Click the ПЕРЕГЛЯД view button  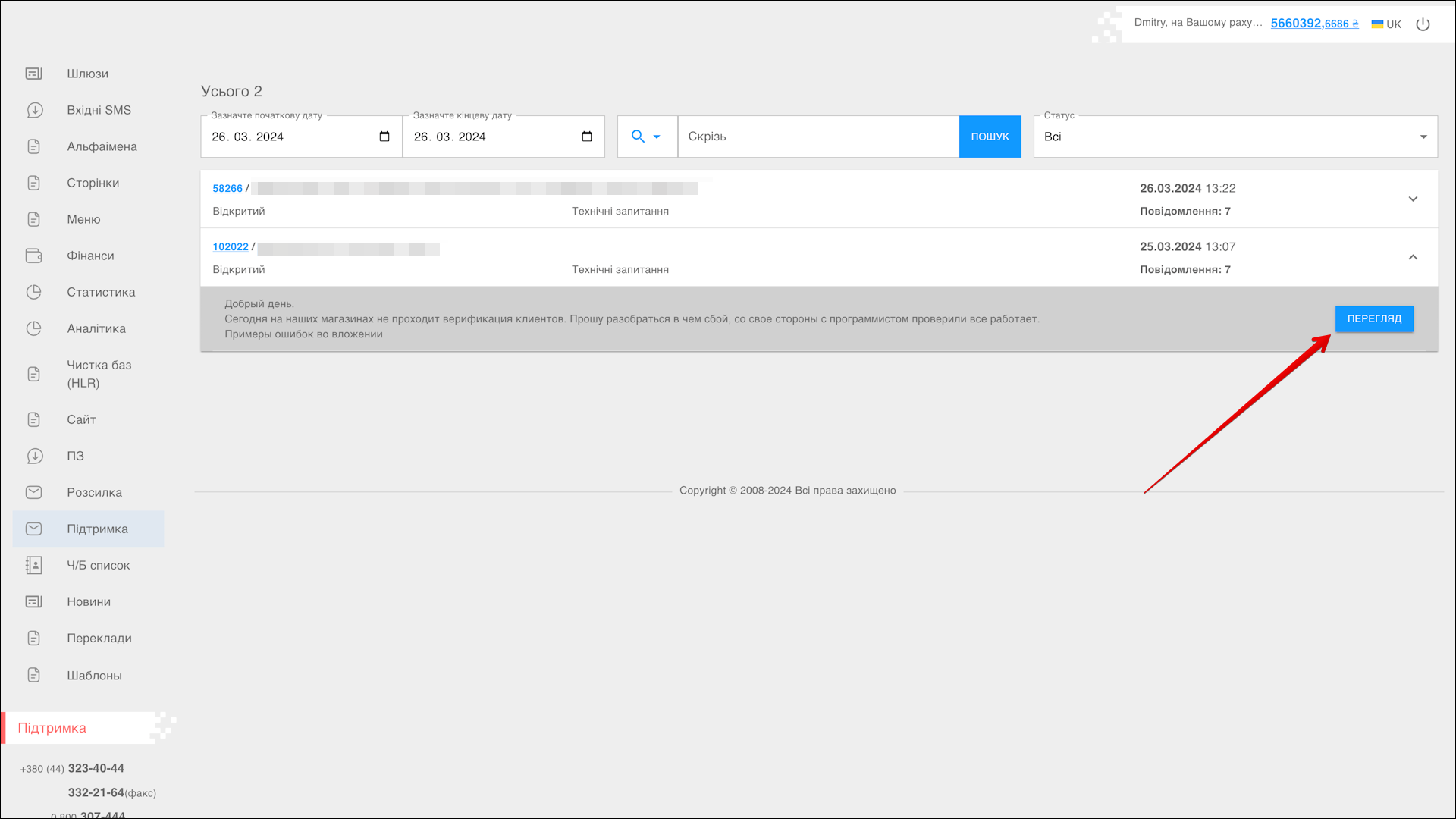tap(1373, 318)
